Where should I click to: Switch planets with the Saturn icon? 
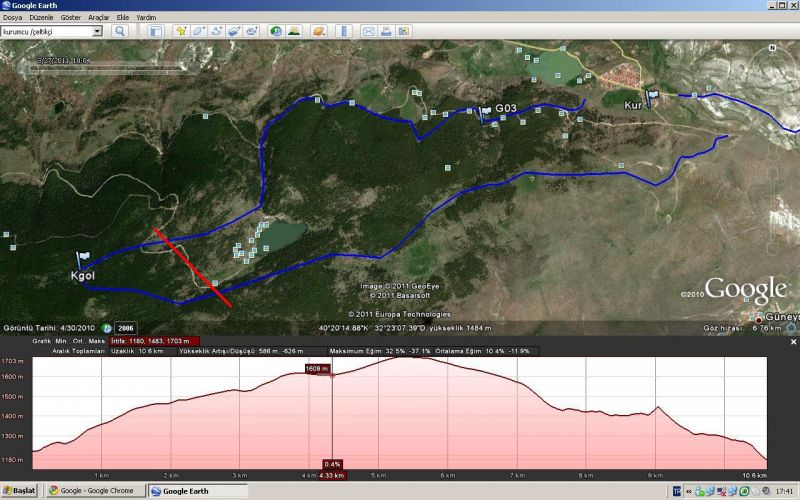[318, 31]
